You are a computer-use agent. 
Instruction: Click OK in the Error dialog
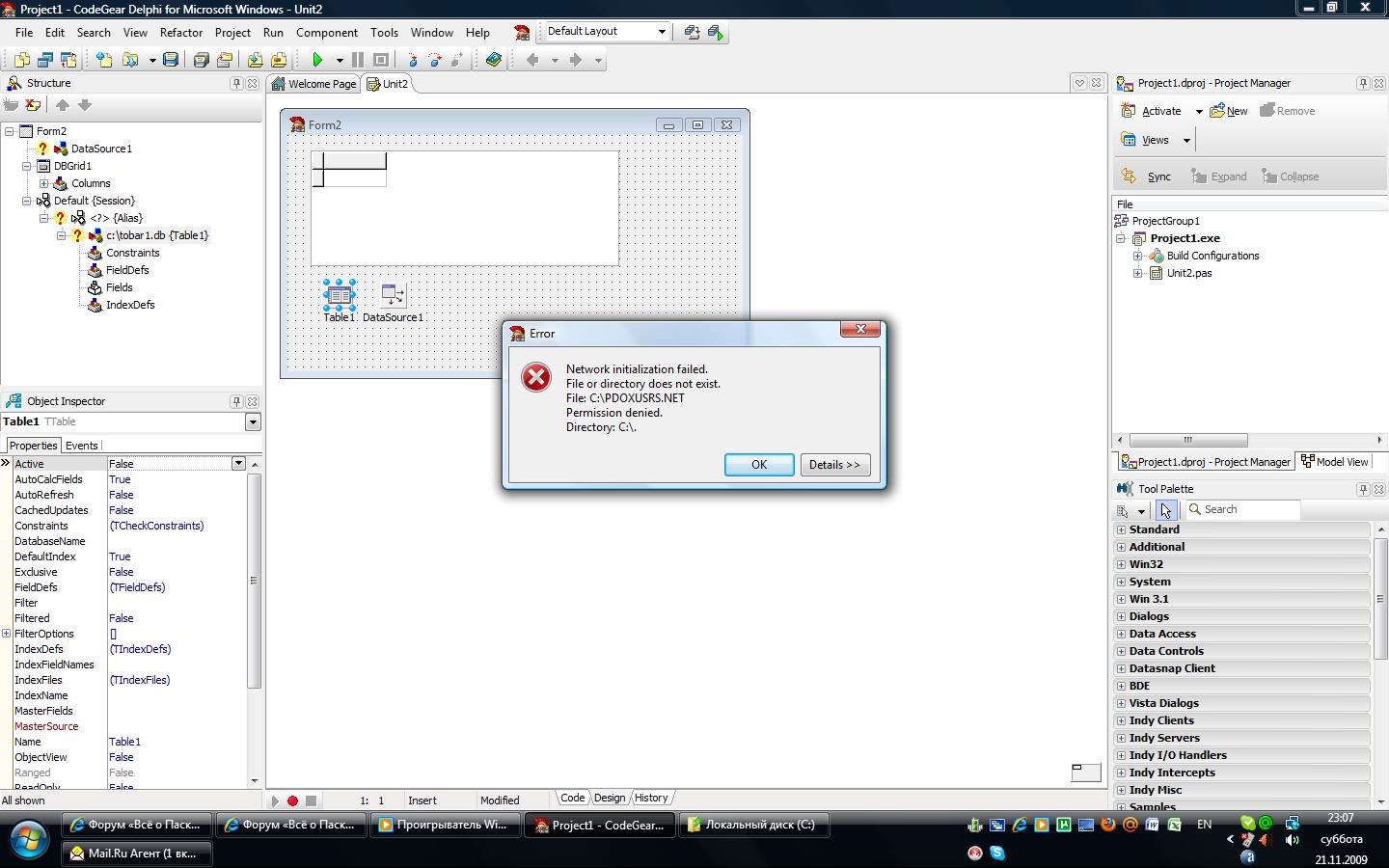[759, 465]
